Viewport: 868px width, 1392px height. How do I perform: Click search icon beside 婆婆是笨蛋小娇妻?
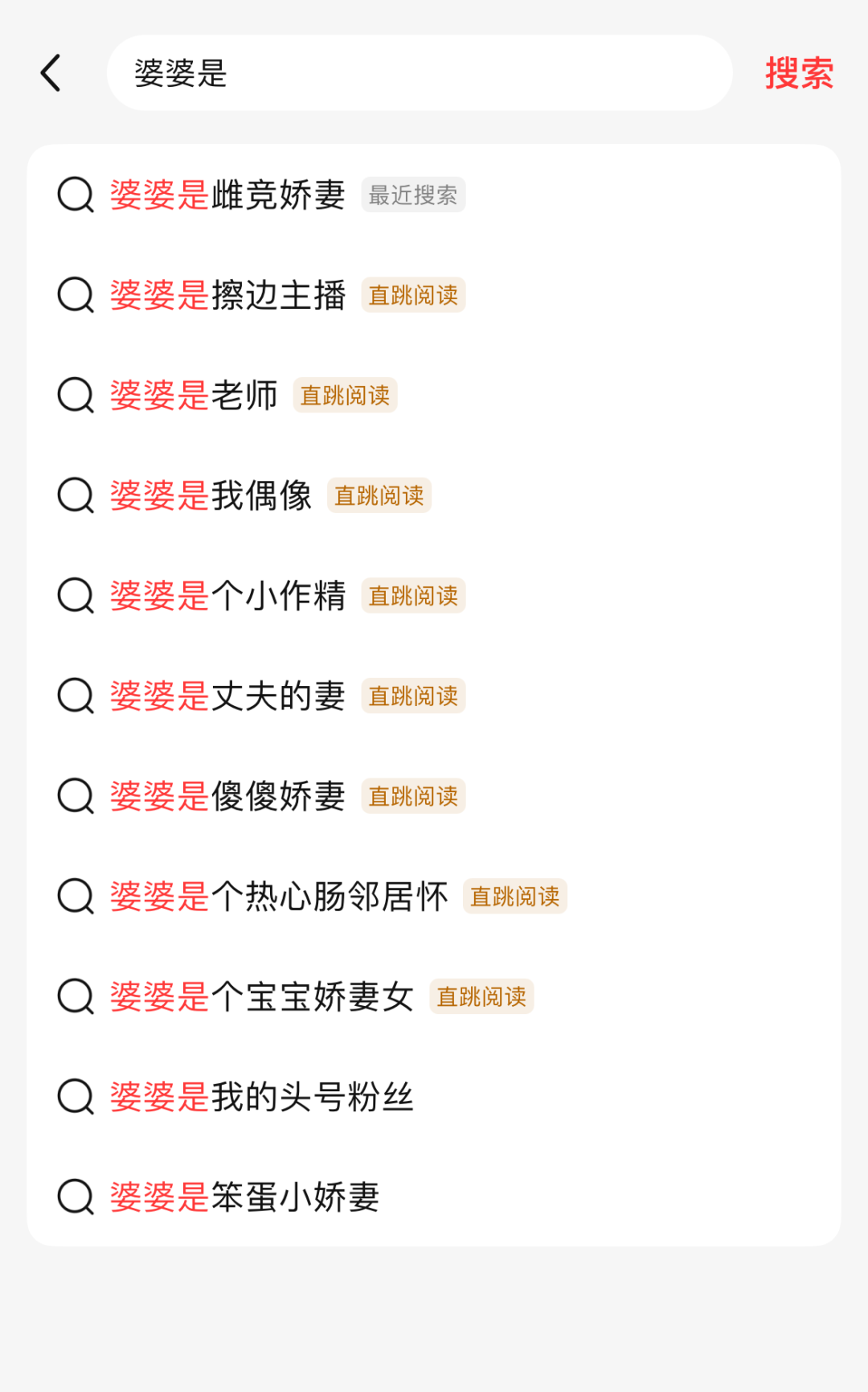[x=76, y=1197]
